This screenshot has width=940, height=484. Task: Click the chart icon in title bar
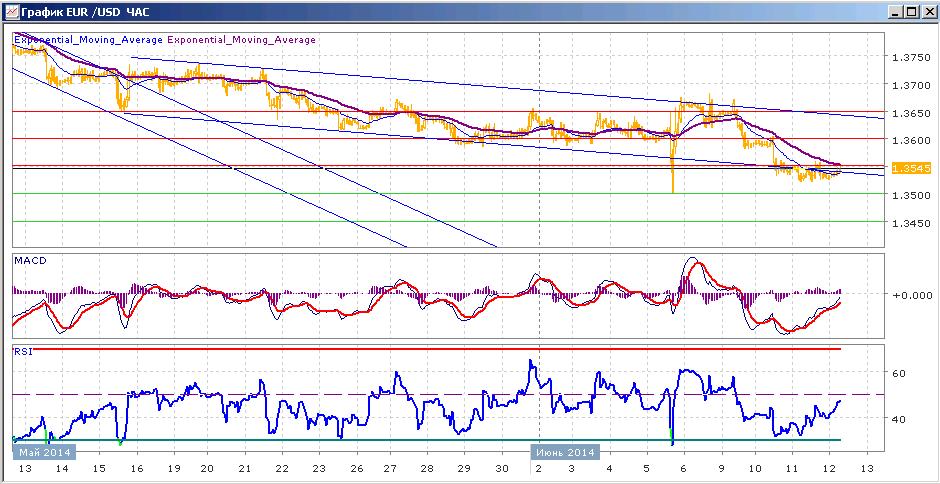(x=11, y=11)
